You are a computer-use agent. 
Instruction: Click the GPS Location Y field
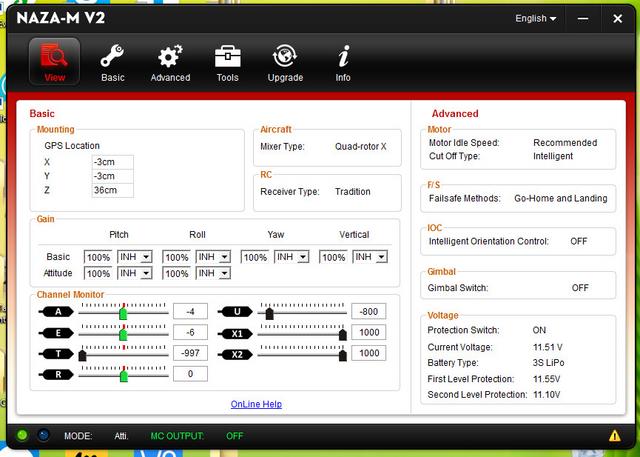coord(113,176)
